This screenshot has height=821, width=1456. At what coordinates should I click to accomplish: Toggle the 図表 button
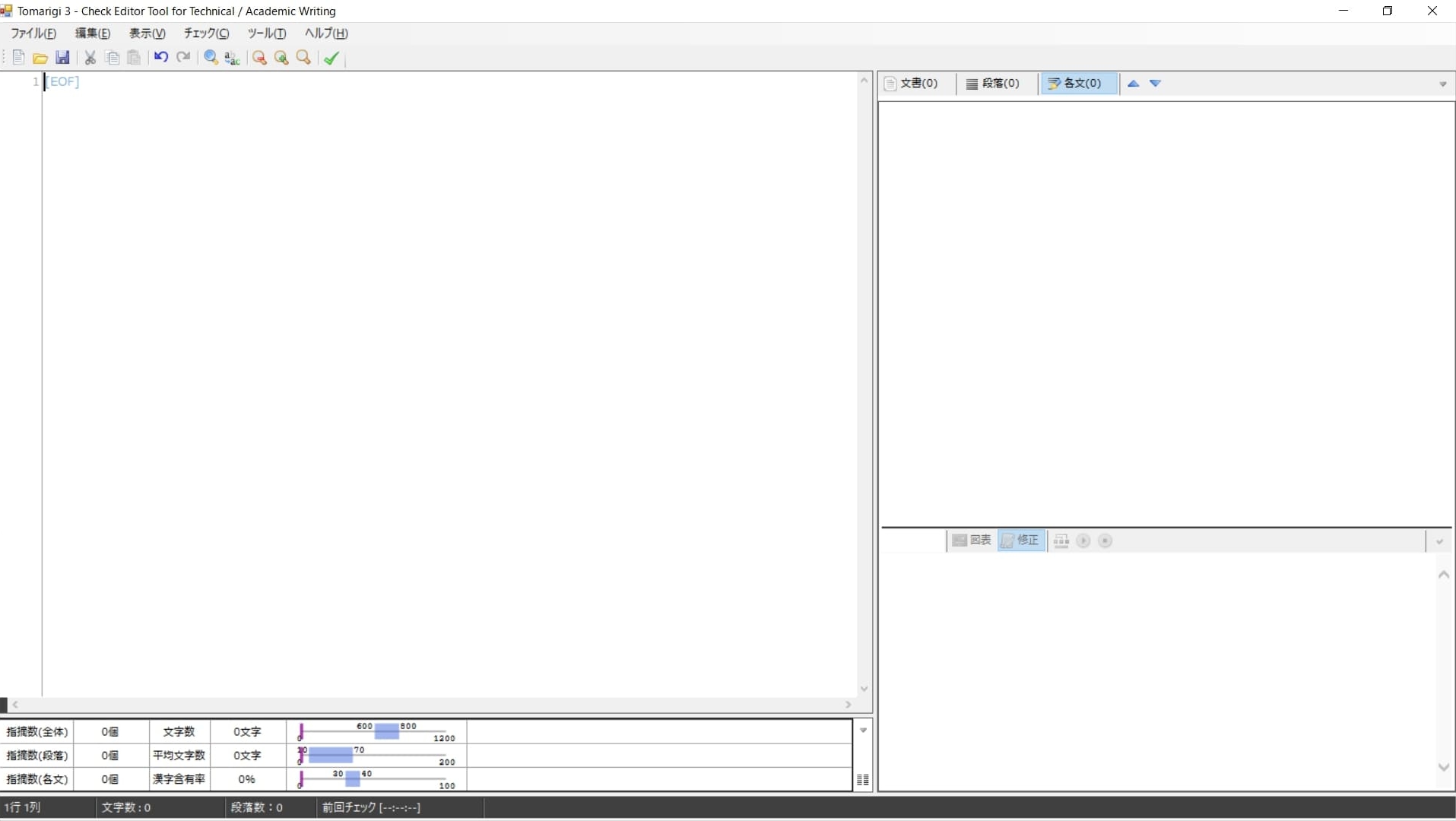972,540
